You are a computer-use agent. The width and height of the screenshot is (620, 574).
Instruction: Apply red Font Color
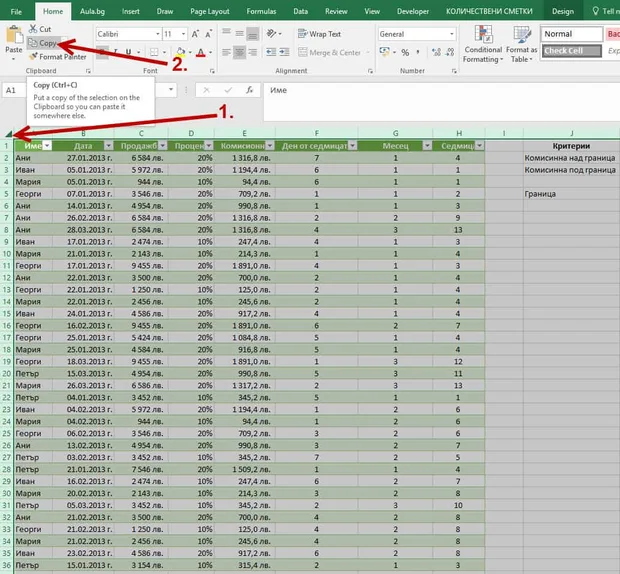pos(200,52)
